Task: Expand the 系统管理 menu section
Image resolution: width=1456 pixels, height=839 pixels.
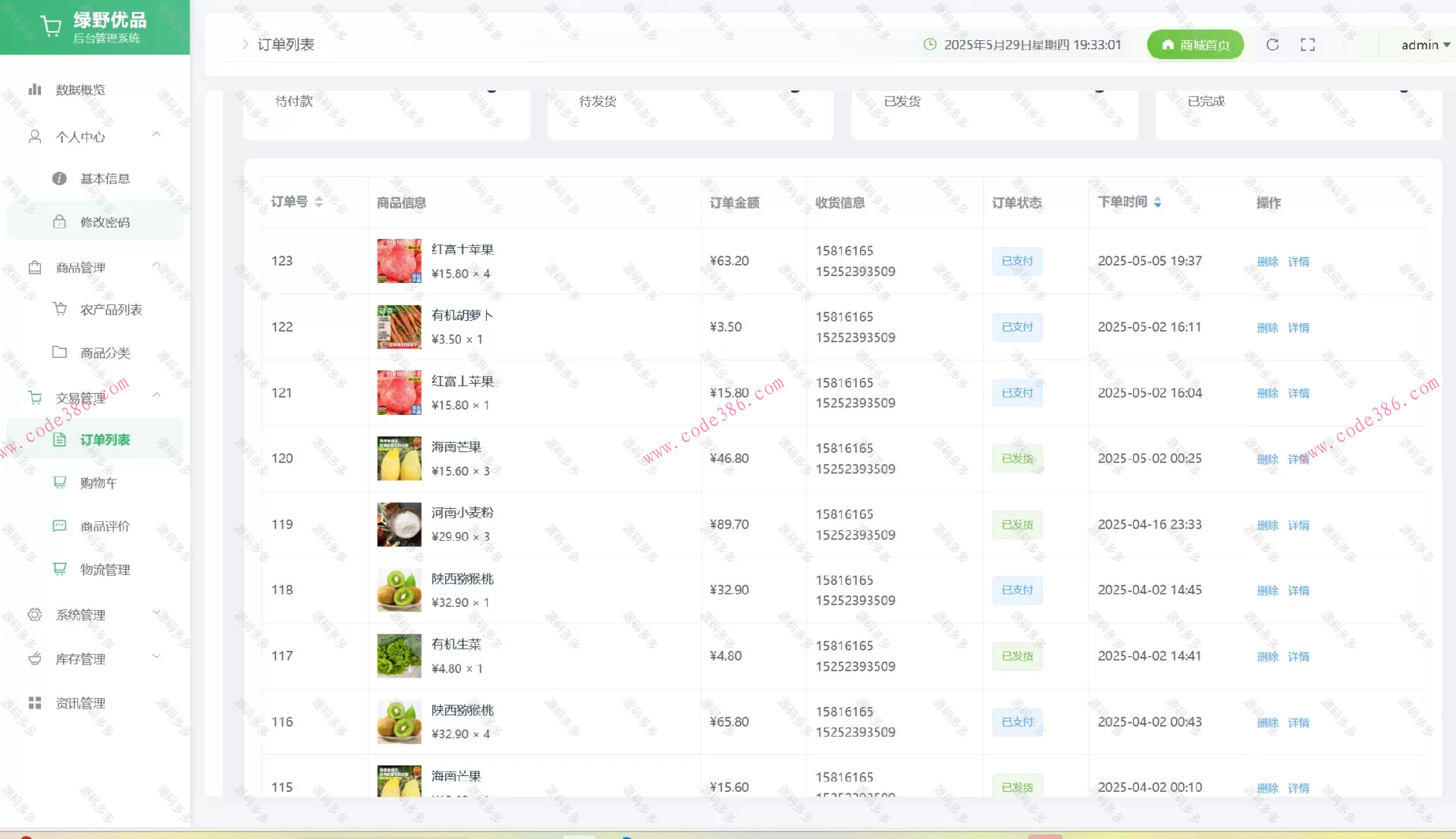Action: click(80, 615)
